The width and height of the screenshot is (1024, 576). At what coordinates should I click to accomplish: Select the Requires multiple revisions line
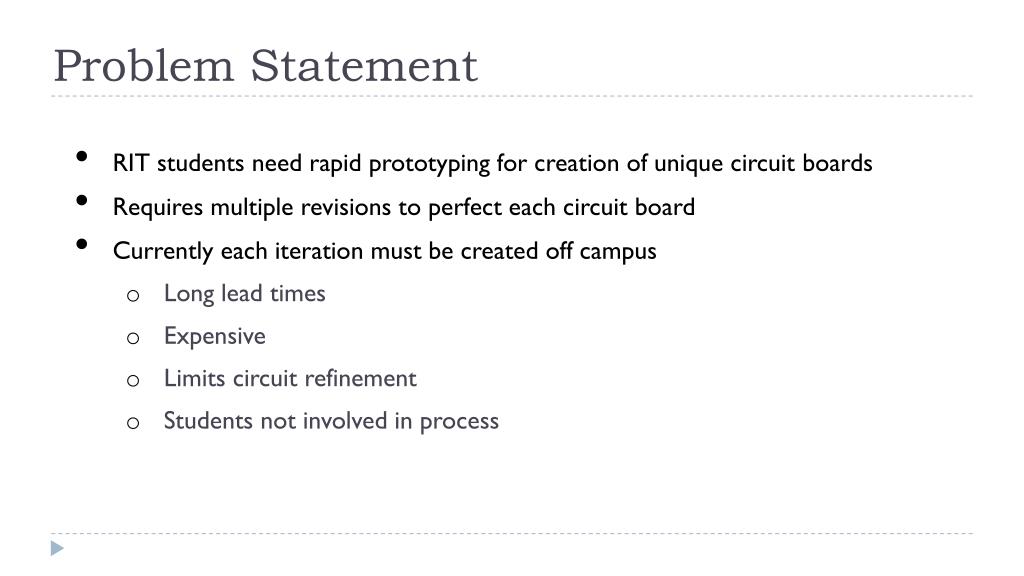click(404, 207)
